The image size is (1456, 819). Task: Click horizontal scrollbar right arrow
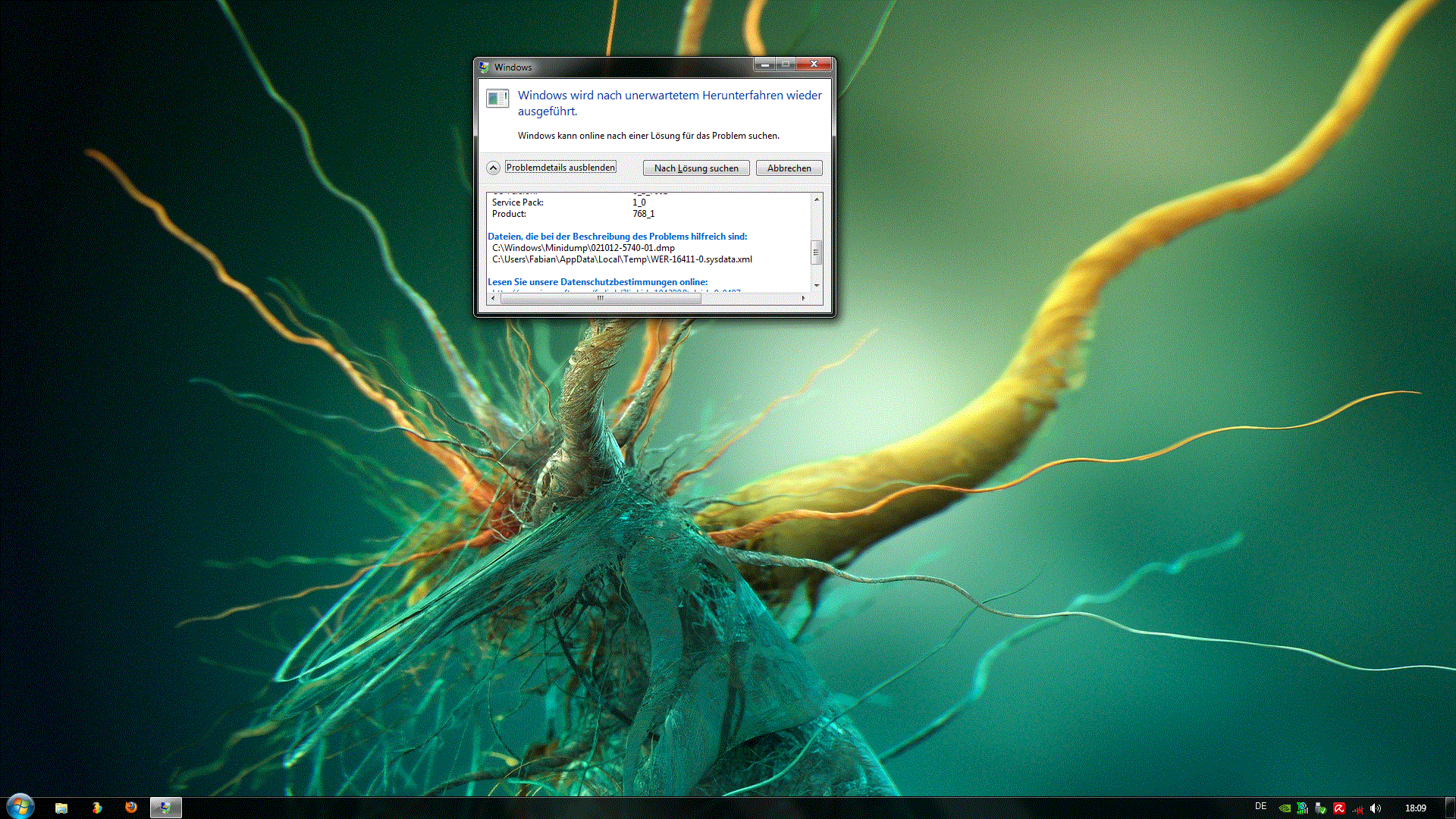[804, 298]
